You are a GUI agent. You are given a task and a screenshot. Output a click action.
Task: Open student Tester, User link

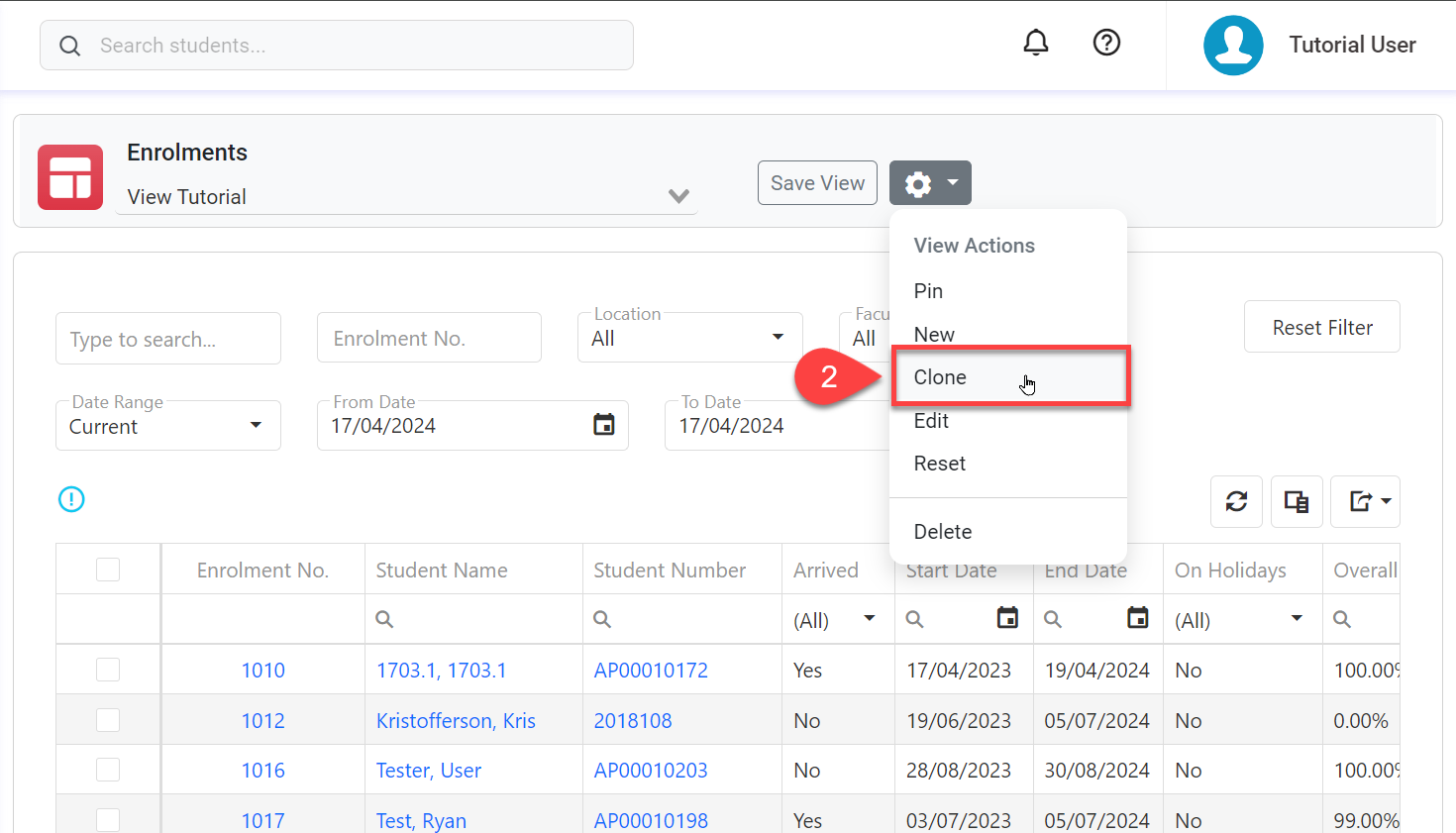pos(429,771)
